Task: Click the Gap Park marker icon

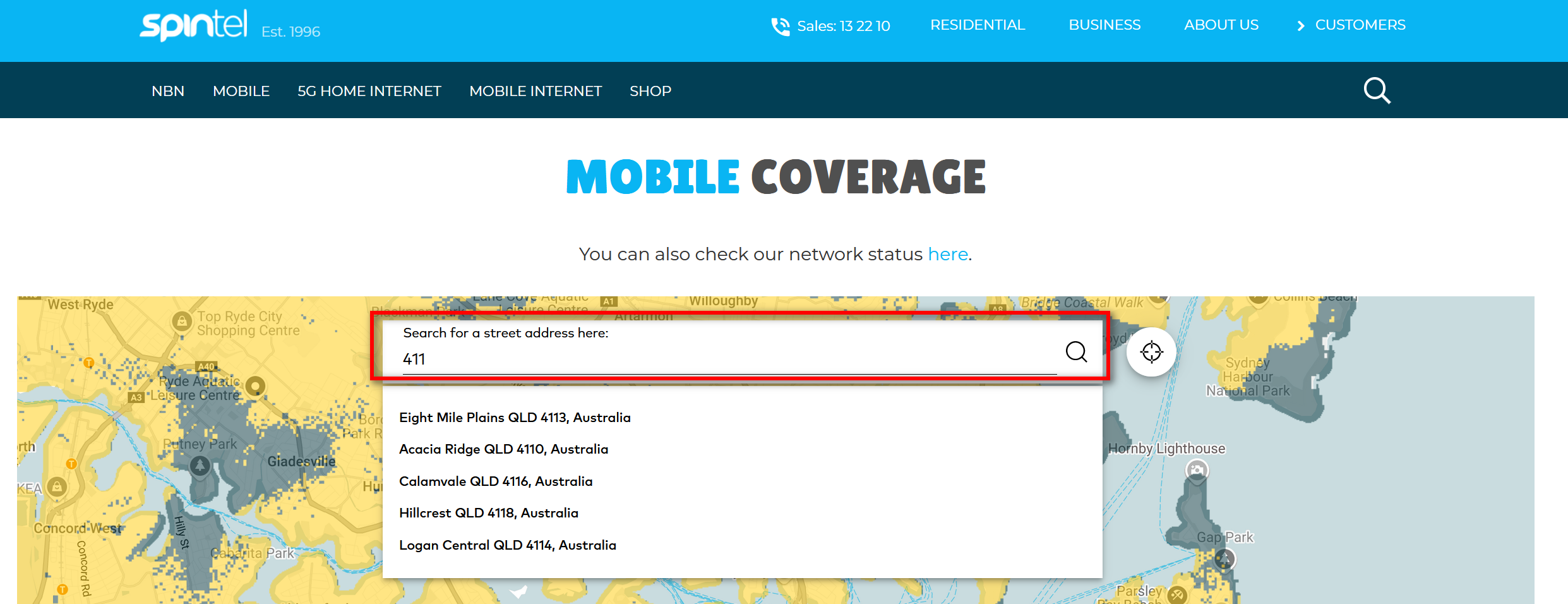Action: pos(1224,559)
